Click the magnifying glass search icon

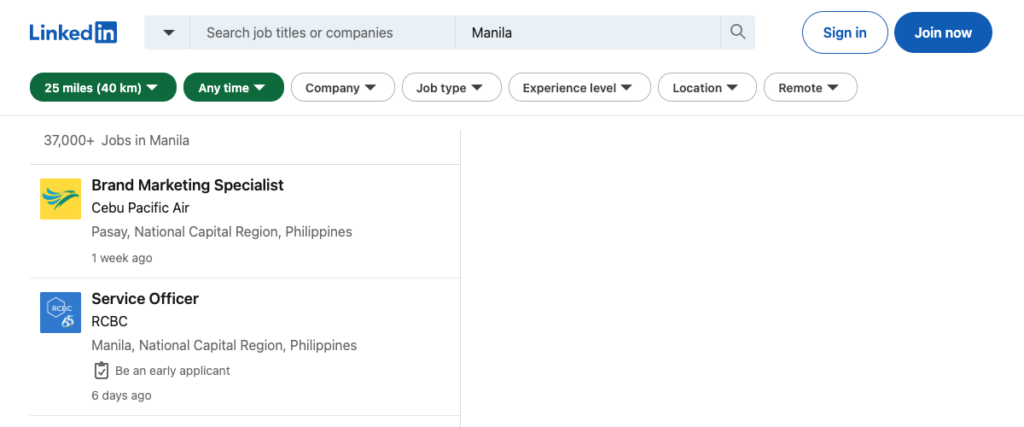coord(738,32)
